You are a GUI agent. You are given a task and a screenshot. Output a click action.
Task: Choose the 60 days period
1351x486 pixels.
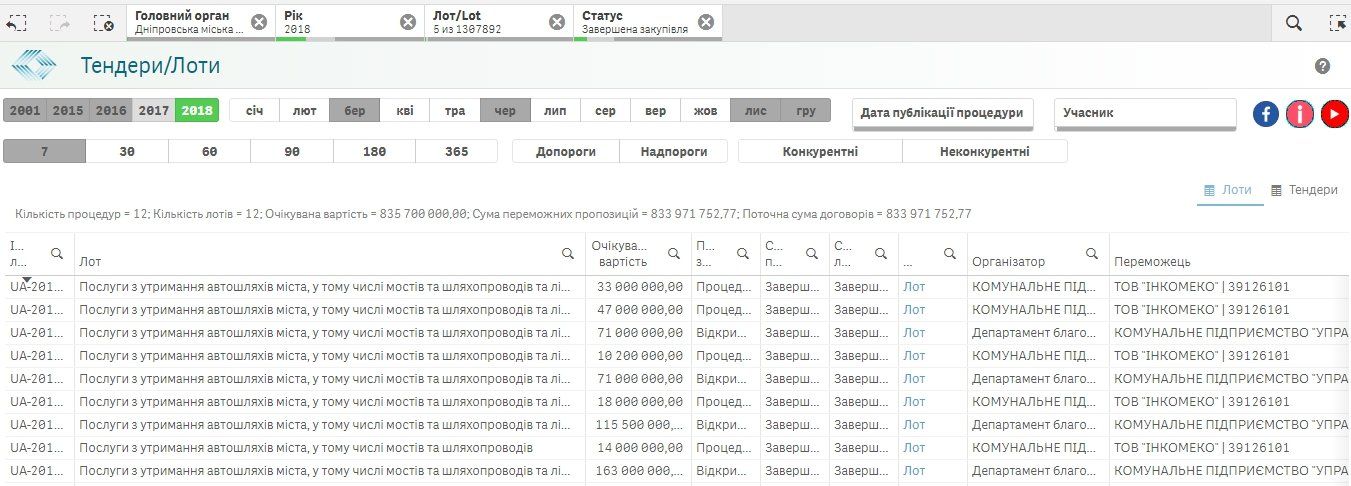pos(209,152)
